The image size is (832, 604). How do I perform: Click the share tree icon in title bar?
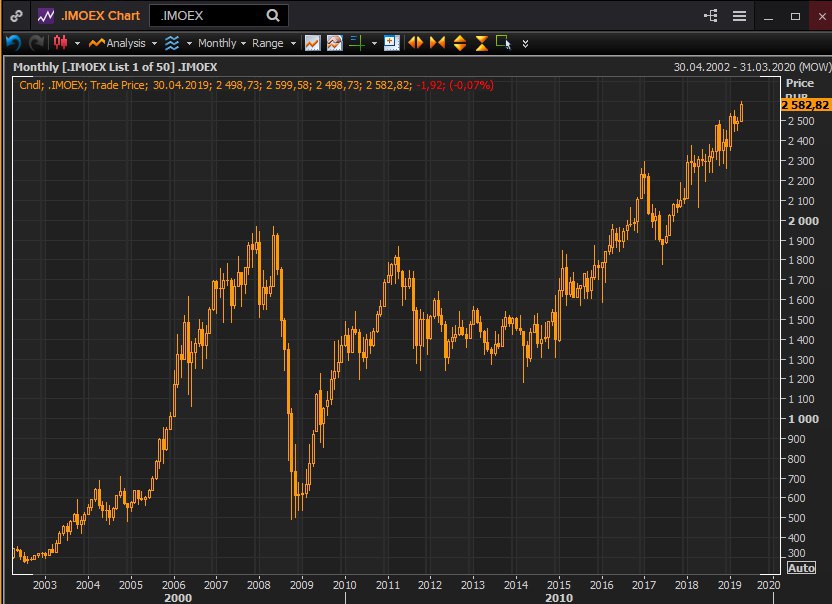pyautogui.click(x=710, y=16)
